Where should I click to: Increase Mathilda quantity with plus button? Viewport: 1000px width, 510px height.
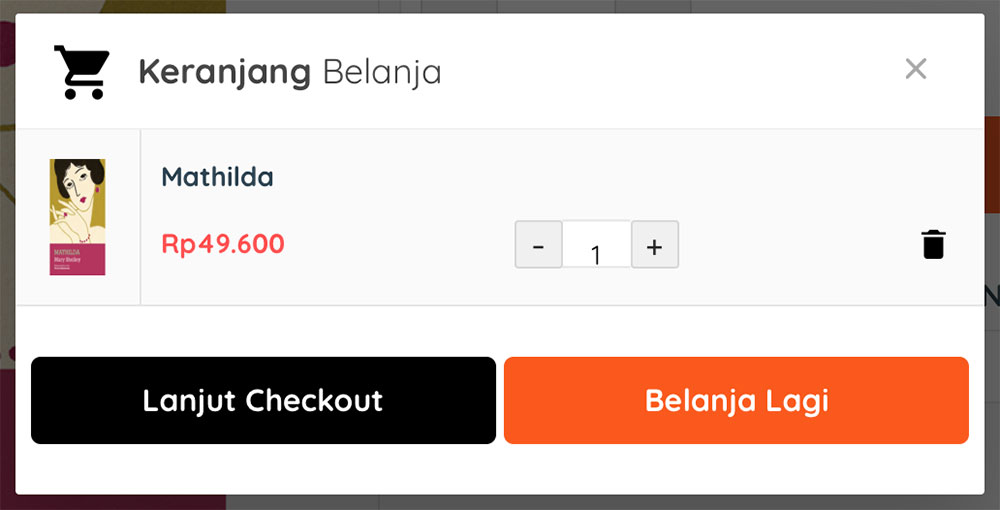(x=654, y=245)
